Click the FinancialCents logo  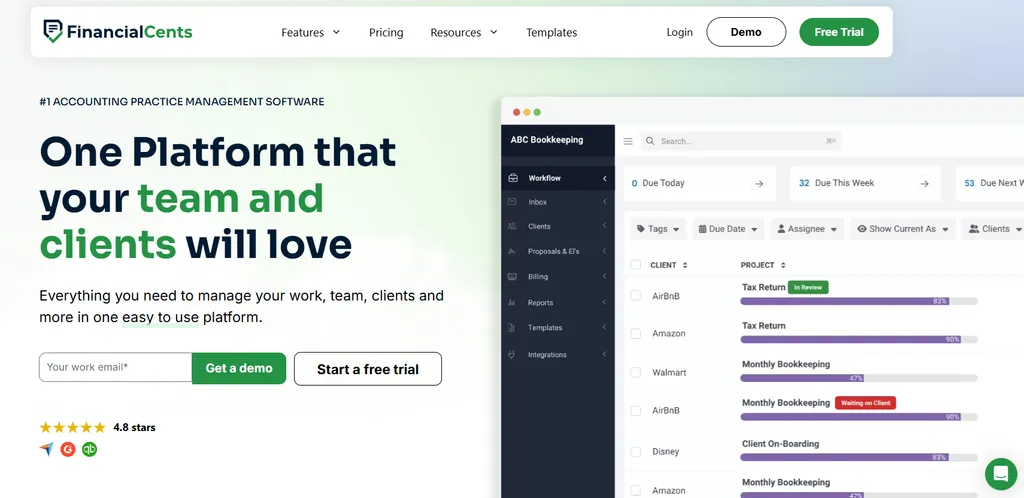click(118, 31)
